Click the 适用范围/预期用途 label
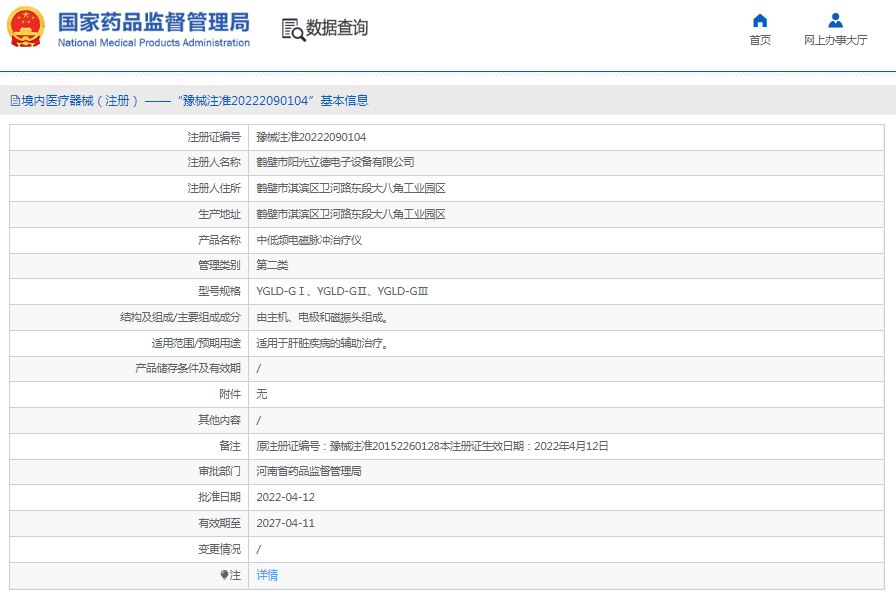896x594 pixels. pyautogui.click(x=196, y=343)
